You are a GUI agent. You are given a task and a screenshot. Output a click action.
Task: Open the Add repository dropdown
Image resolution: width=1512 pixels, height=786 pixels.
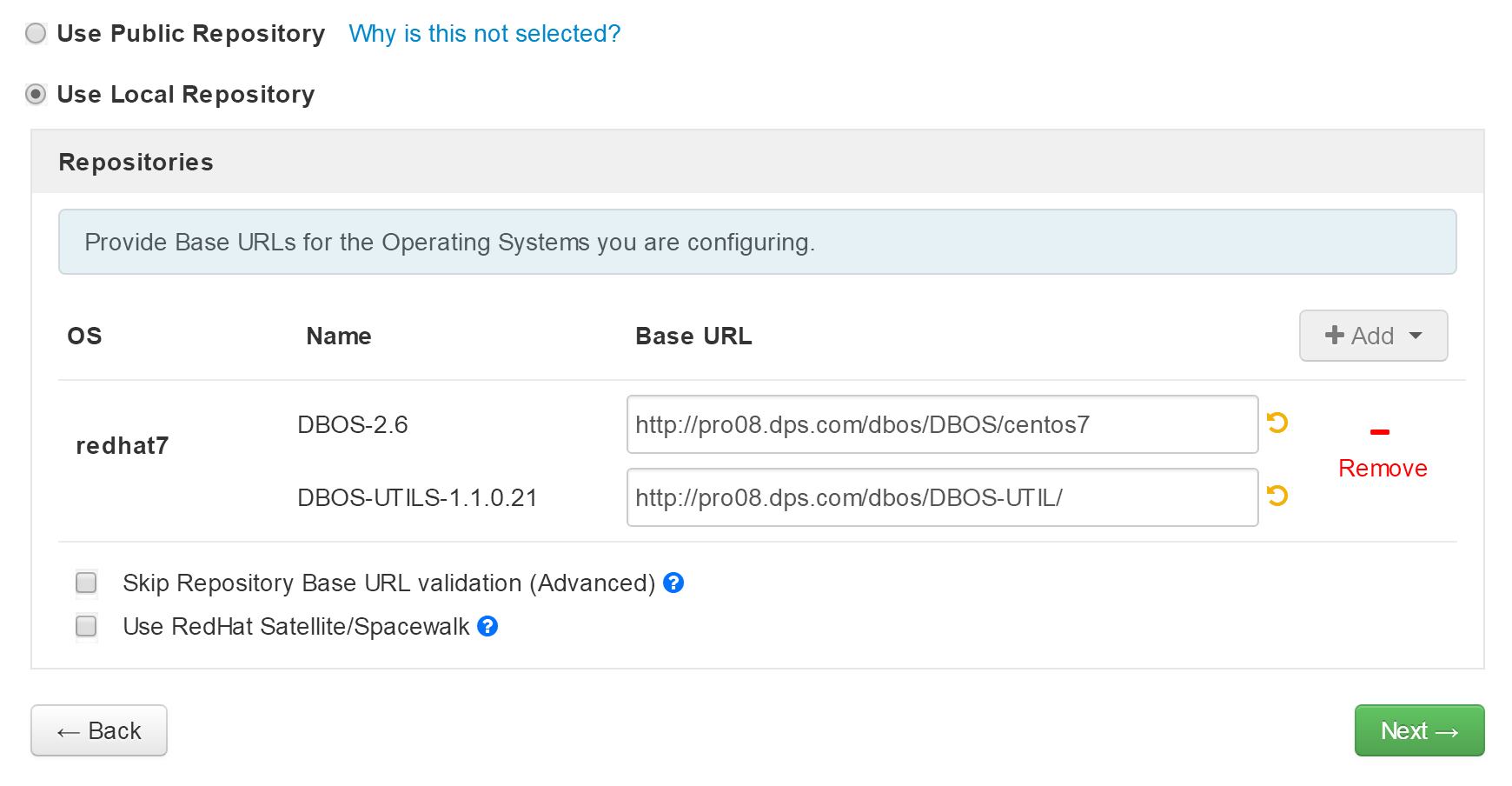1373,336
